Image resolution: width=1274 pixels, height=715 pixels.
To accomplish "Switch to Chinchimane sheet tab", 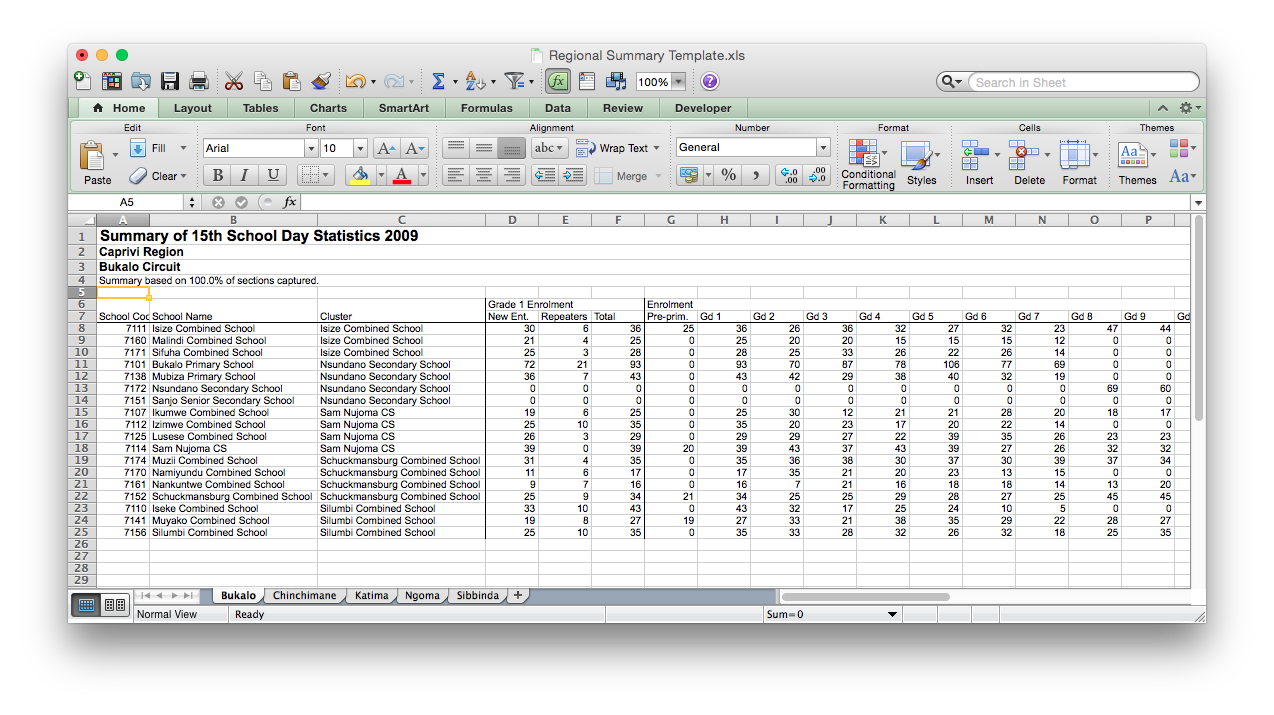I will pos(304,595).
